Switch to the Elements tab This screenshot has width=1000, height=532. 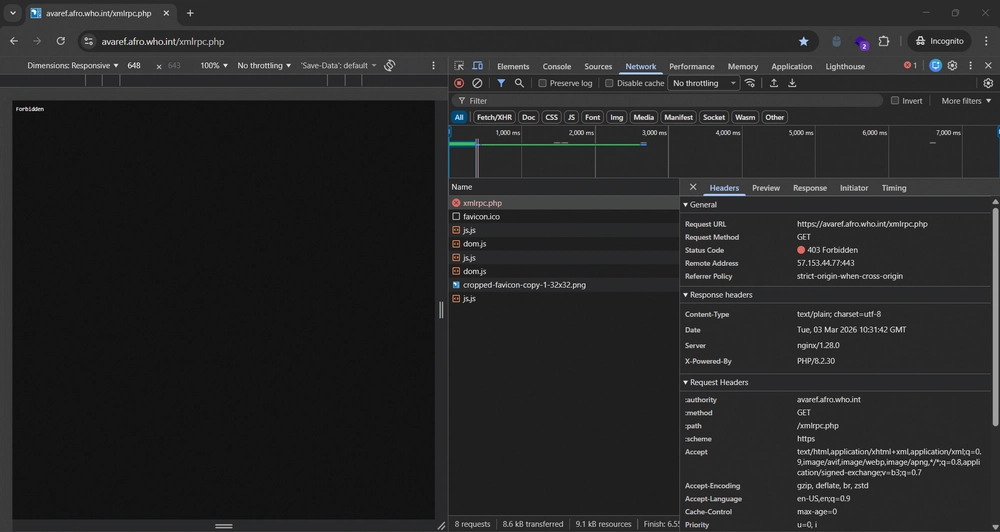[x=513, y=66]
